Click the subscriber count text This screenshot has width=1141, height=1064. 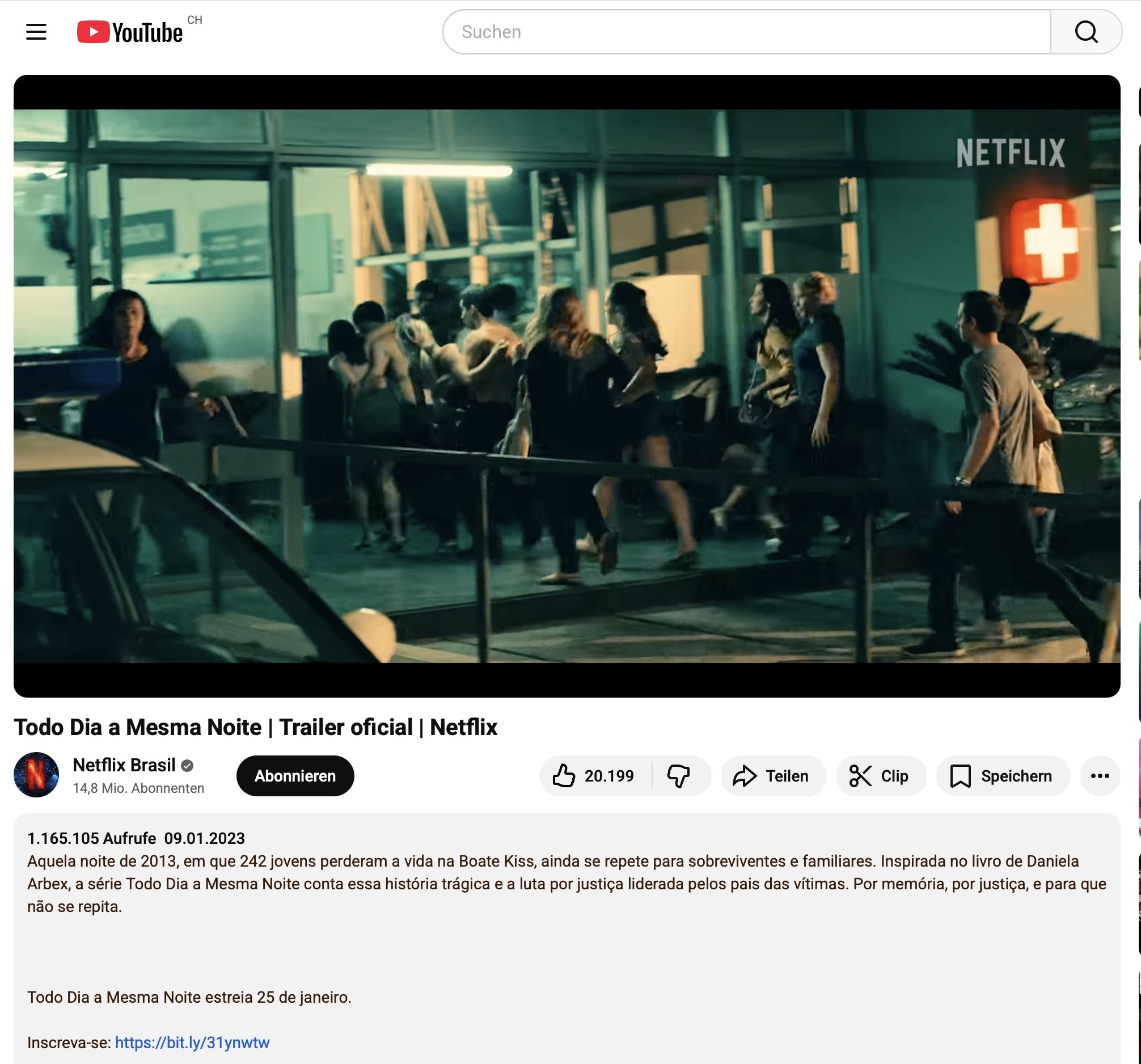click(x=138, y=788)
